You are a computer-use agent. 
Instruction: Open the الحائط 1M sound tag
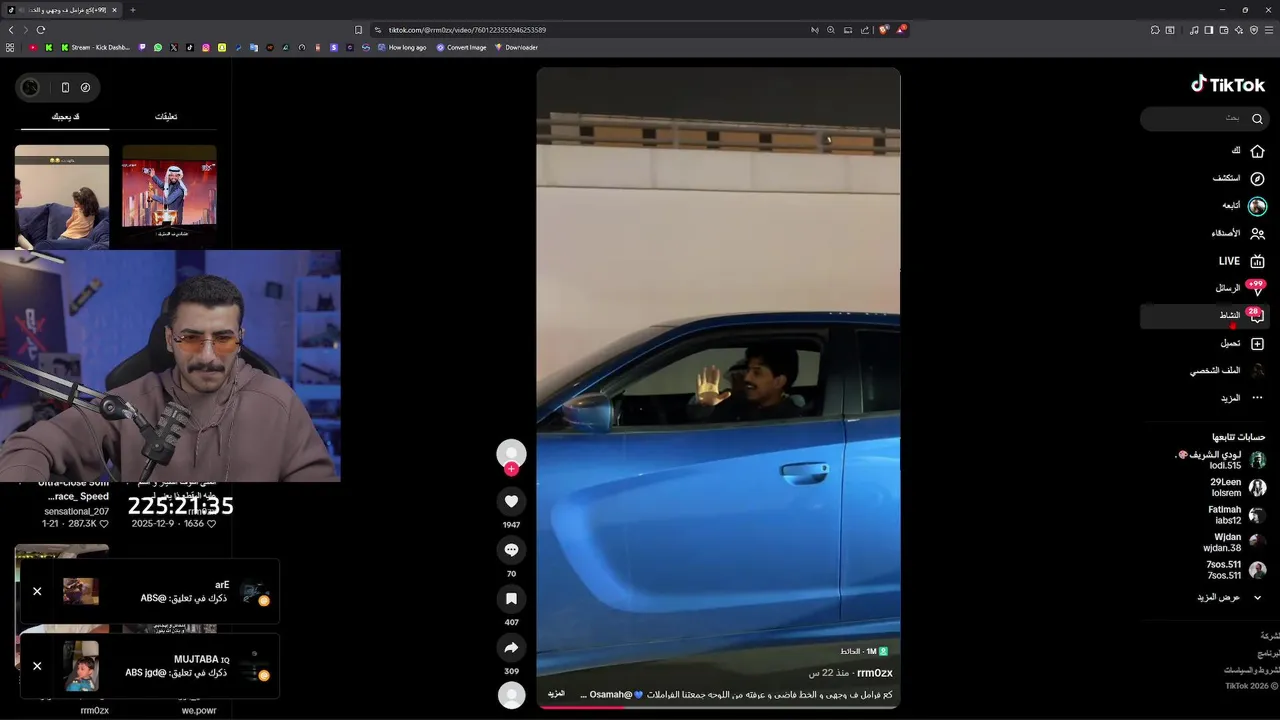point(863,651)
